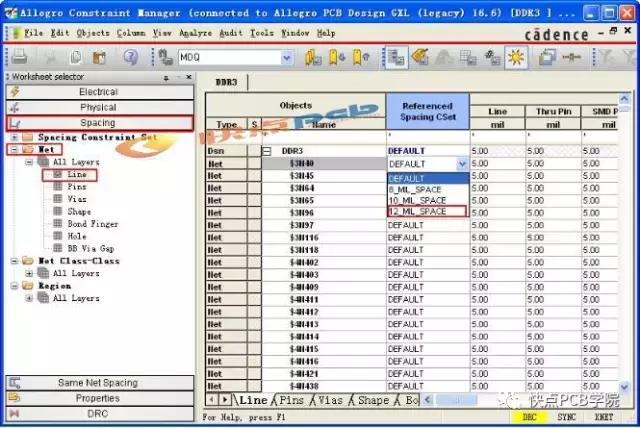Open the Same Net Spacing section

(100, 383)
